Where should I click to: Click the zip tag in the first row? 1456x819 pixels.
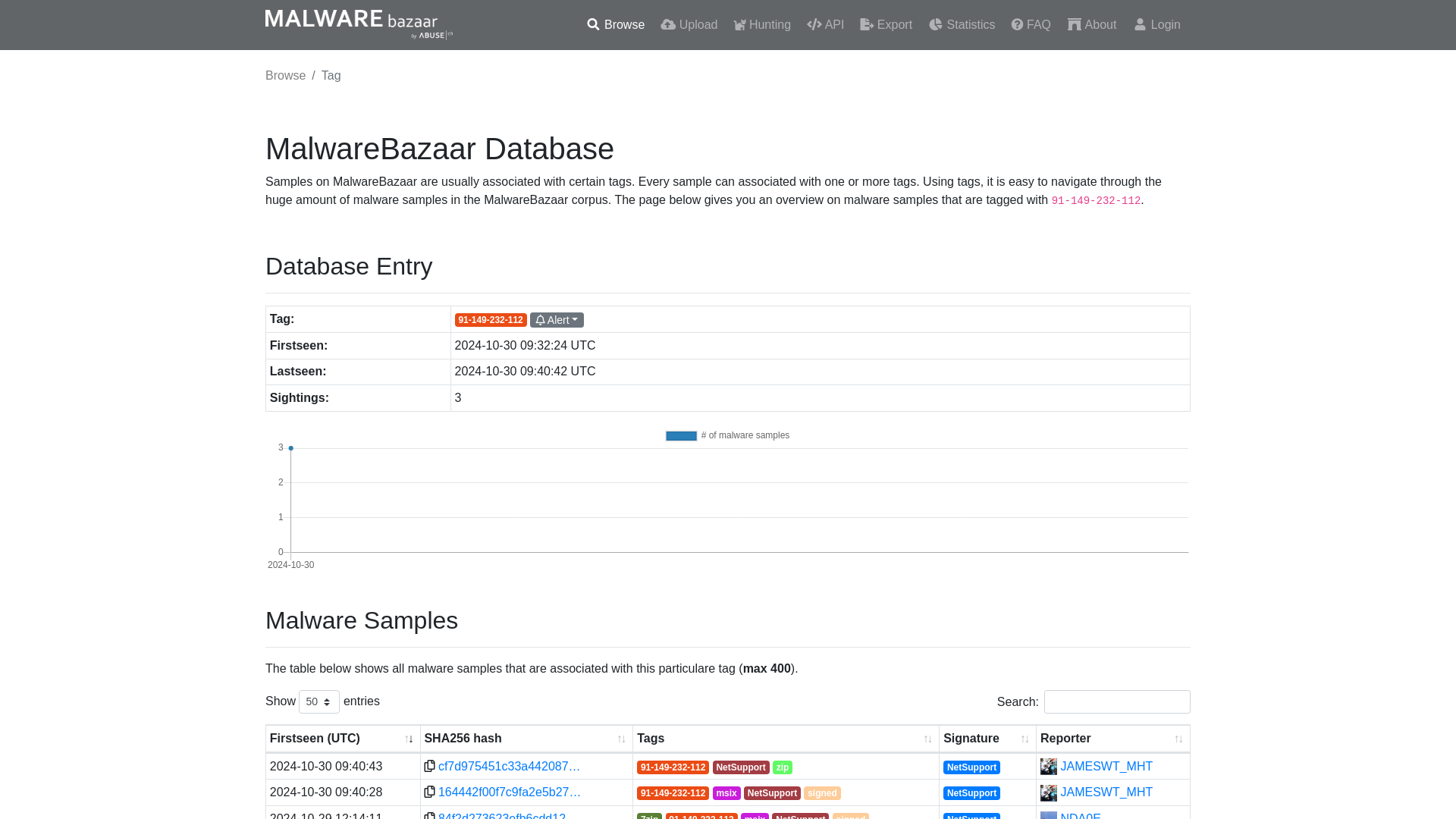[783, 767]
